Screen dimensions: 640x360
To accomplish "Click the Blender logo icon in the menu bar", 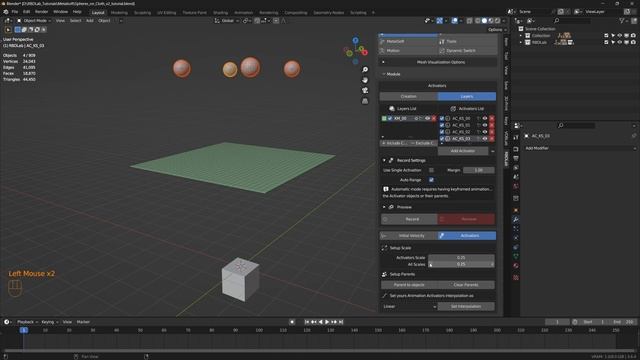I will (6, 12).
